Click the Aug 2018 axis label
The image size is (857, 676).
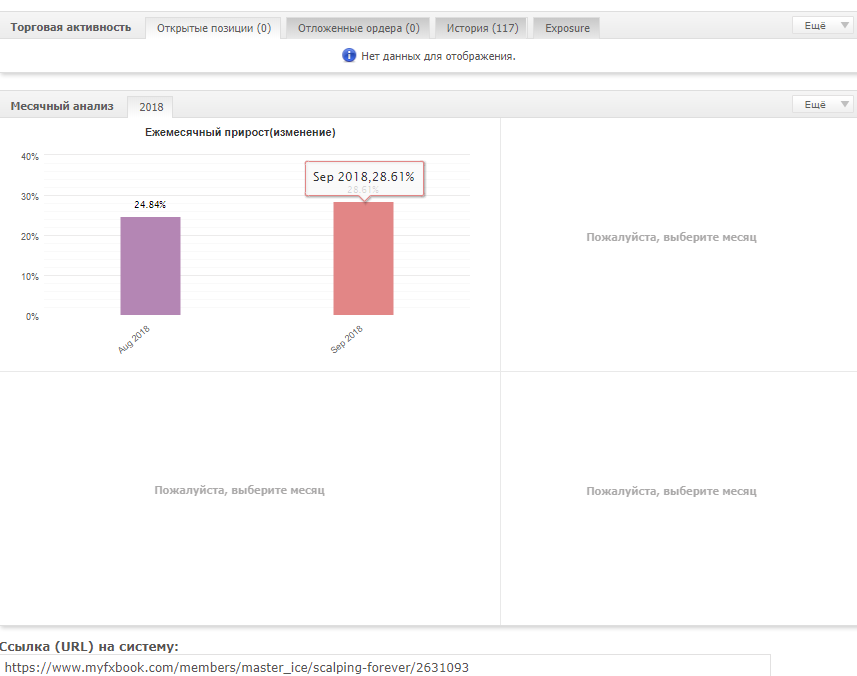click(134, 339)
